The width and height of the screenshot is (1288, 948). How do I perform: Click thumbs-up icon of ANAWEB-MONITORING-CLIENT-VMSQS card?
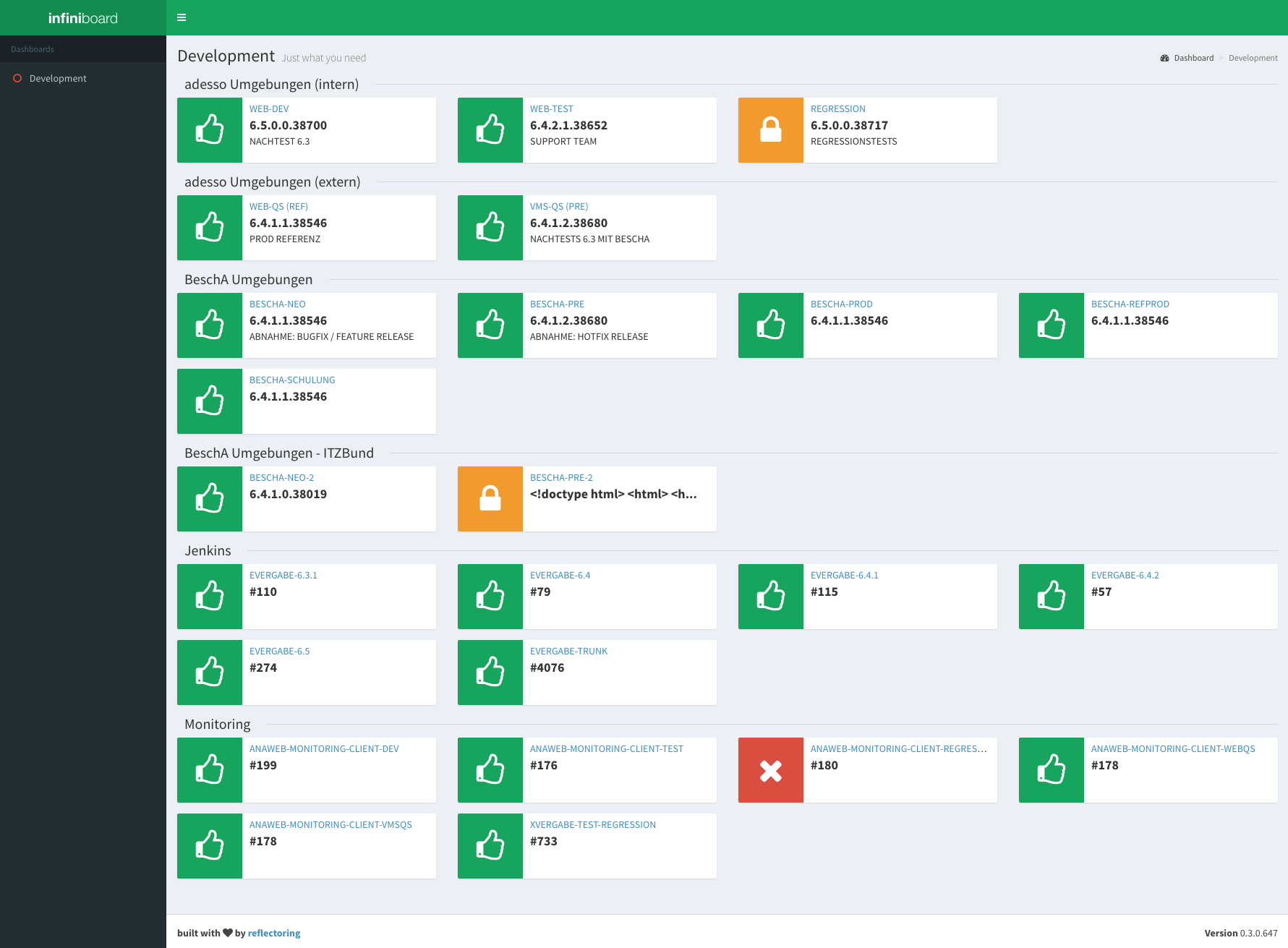click(x=210, y=846)
